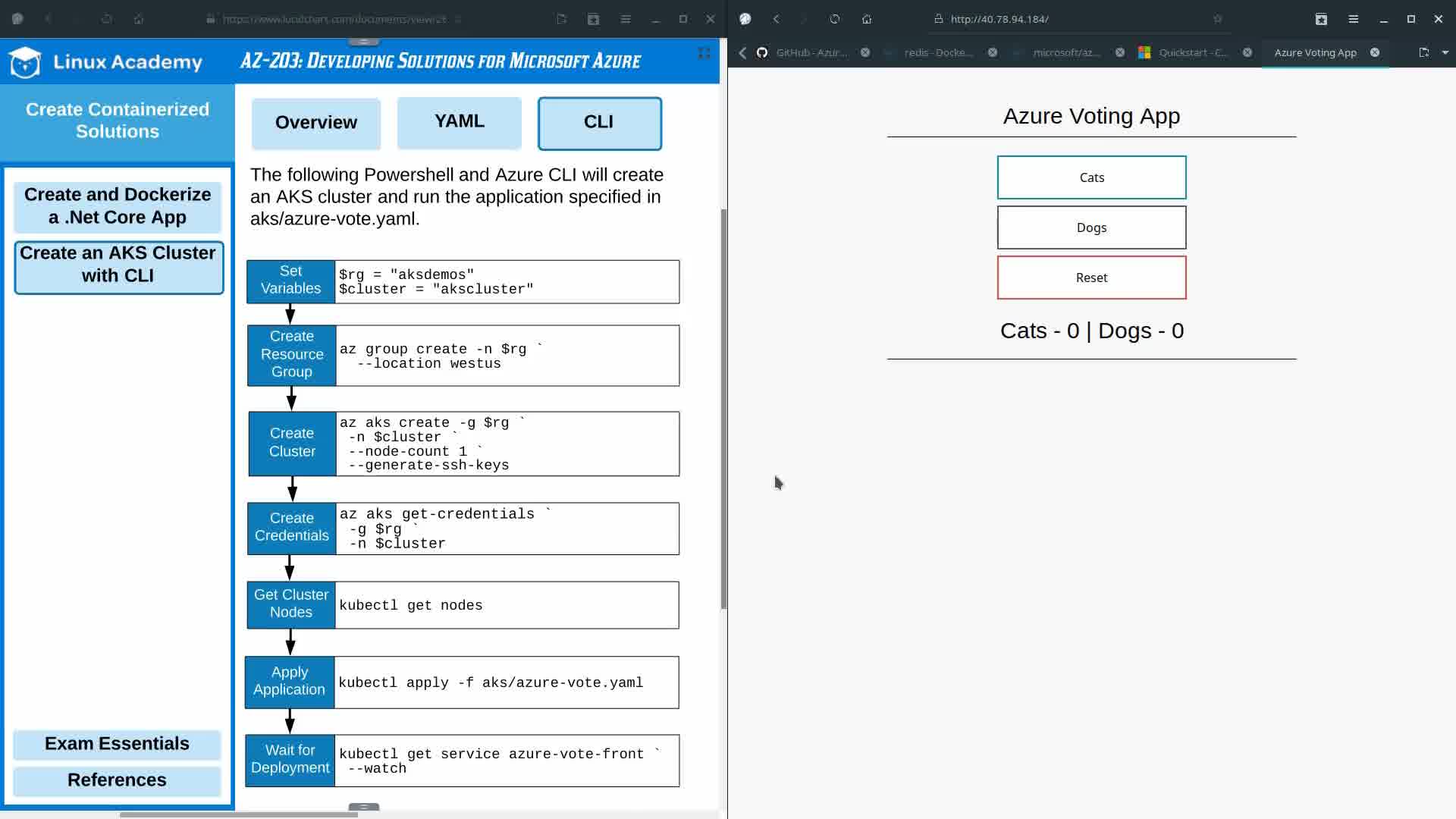The height and width of the screenshot is (819, 1456).
Task: Select the YAML tab in the diagram
Action: (x=459, y=122)
